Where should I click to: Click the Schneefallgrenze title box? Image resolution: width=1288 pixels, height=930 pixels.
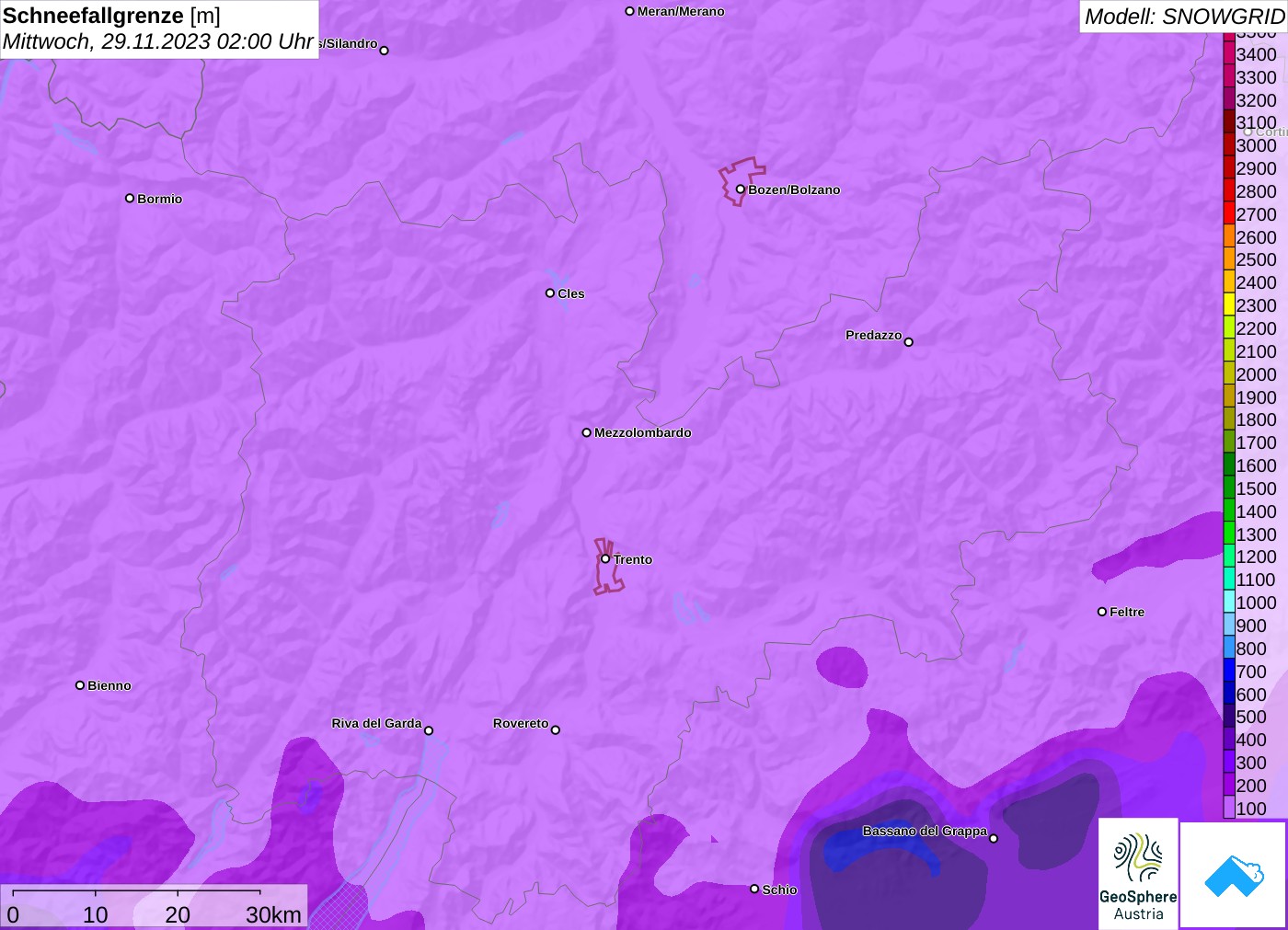(159, 29)
